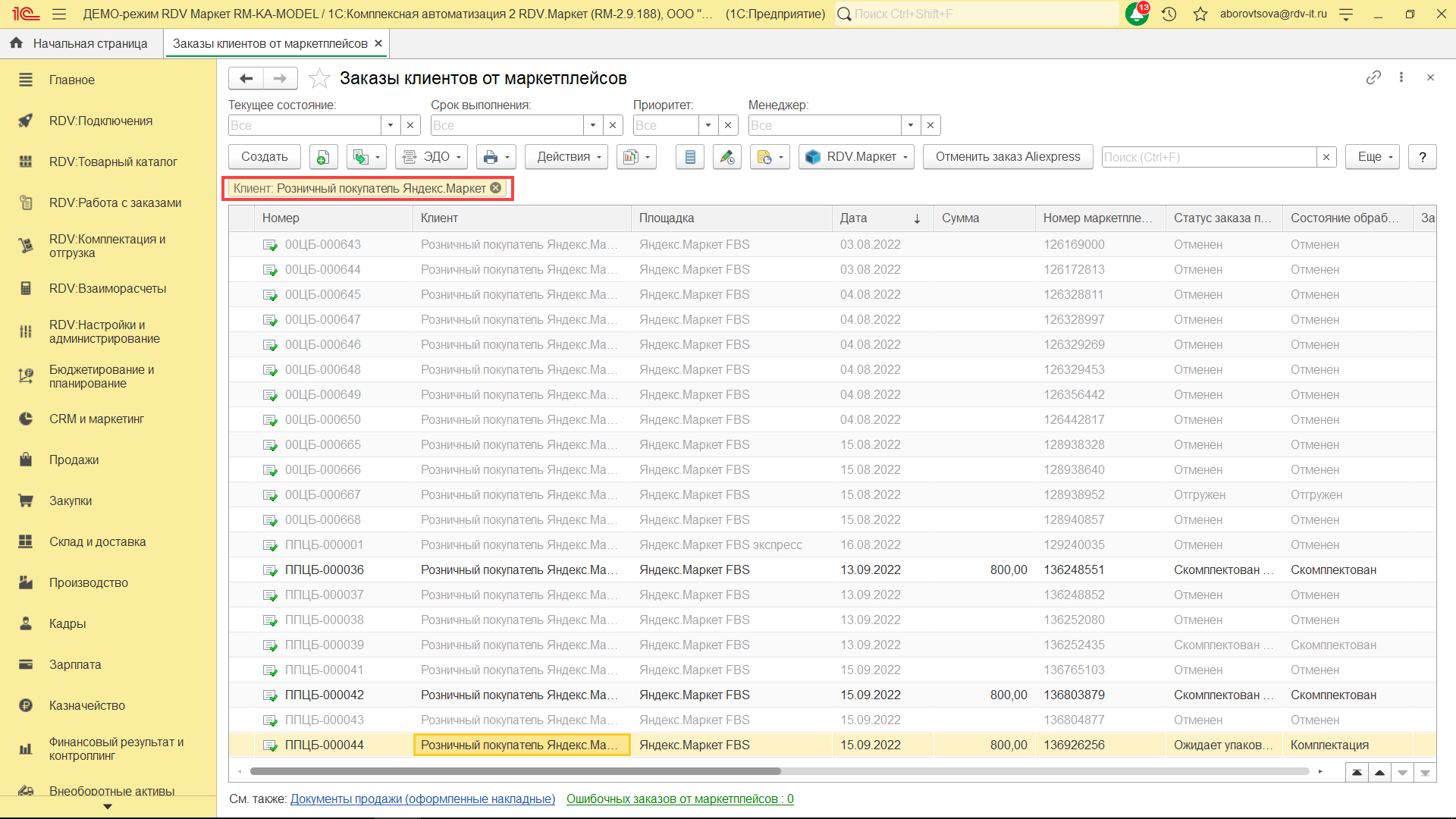Click the blue list view icon
This screenshot has height=819, width=1456.
[690, 157]
